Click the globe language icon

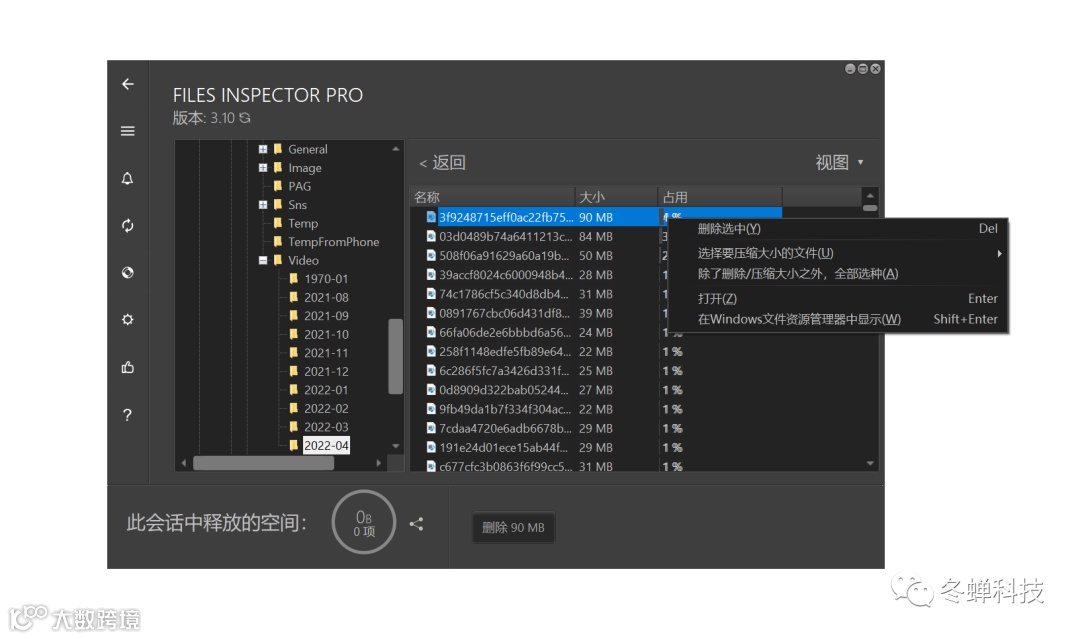(x=127, y=272)
